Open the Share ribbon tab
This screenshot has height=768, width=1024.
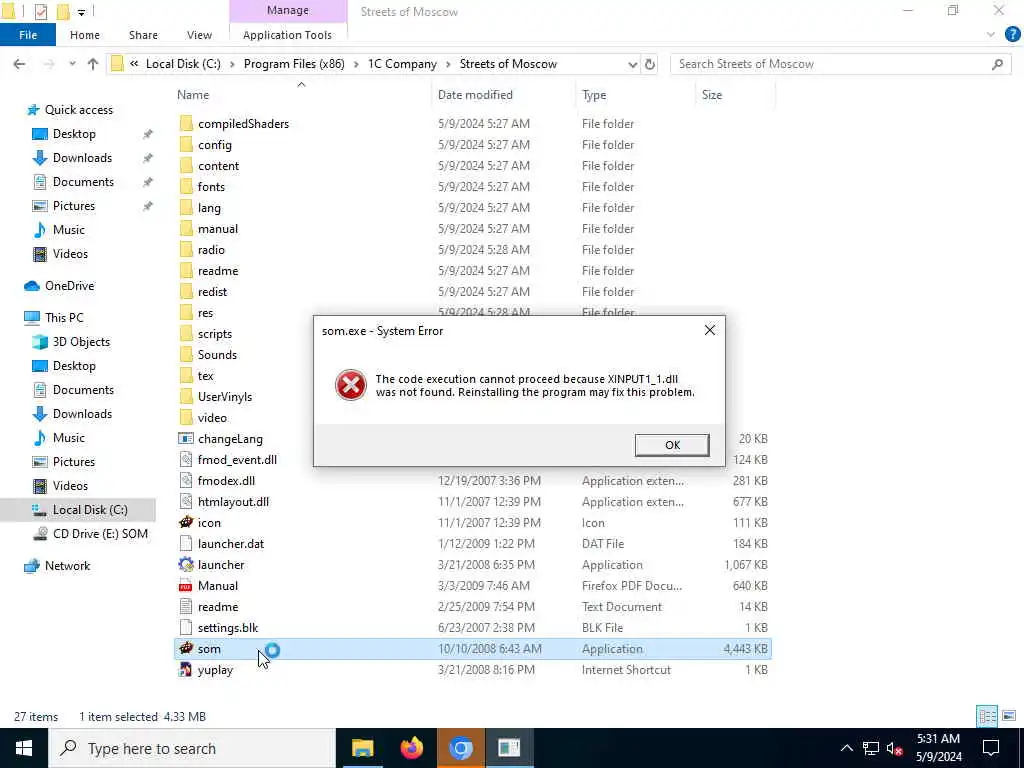click(143, 35)
